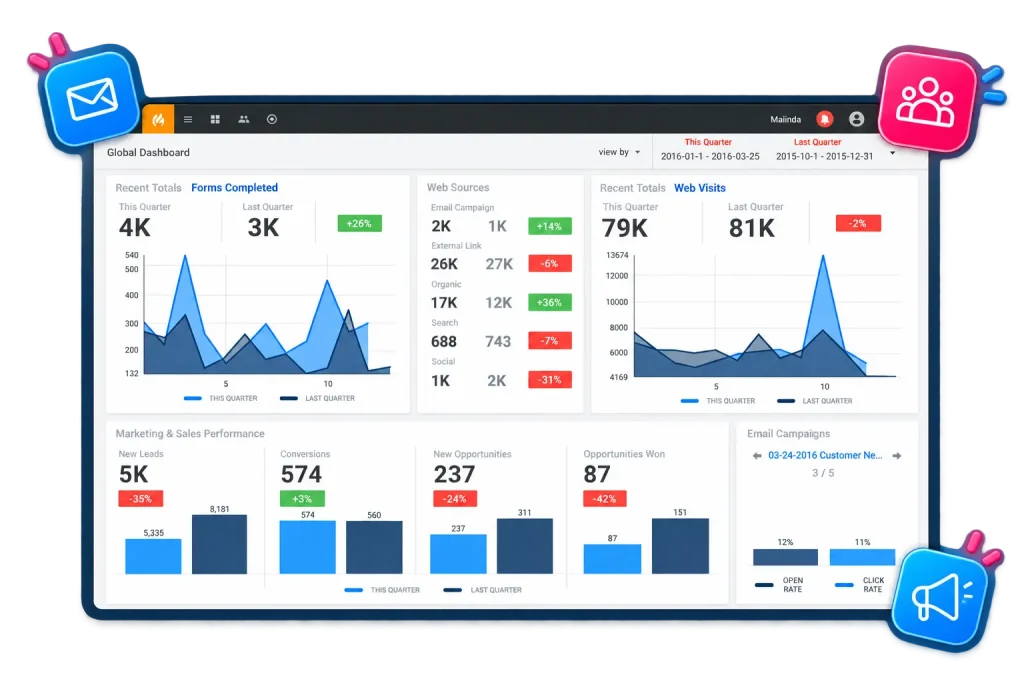Click the 26K External Link value
1024x683 pixels.
[x=444, y=264]
